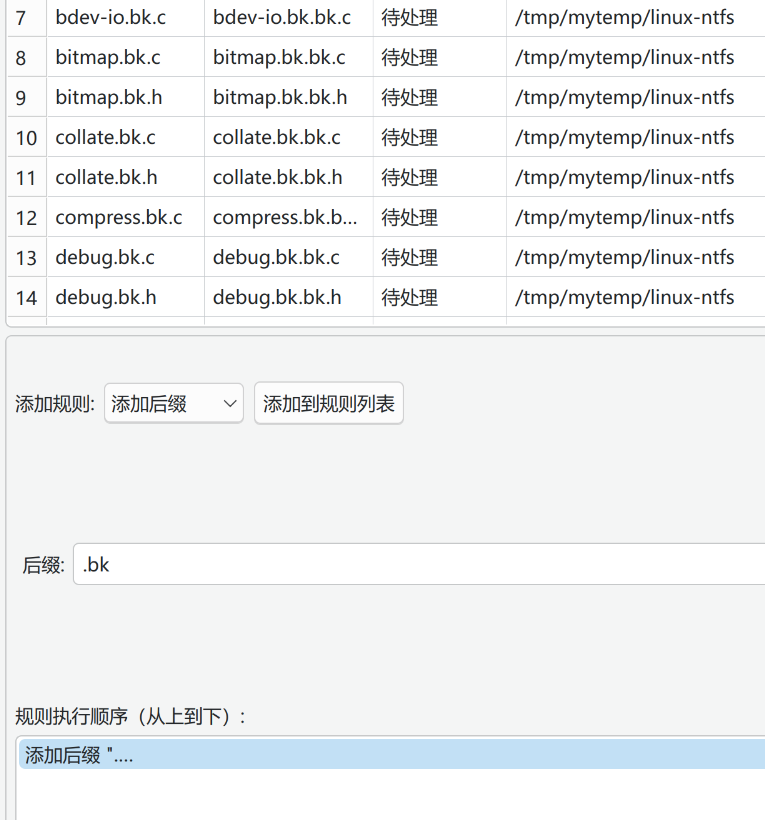Click the /tmp/mytemp/linux-ntfs path in row 13
Image resolution: width=765 pixels, height=820 pixels.
tap(636, 257)
